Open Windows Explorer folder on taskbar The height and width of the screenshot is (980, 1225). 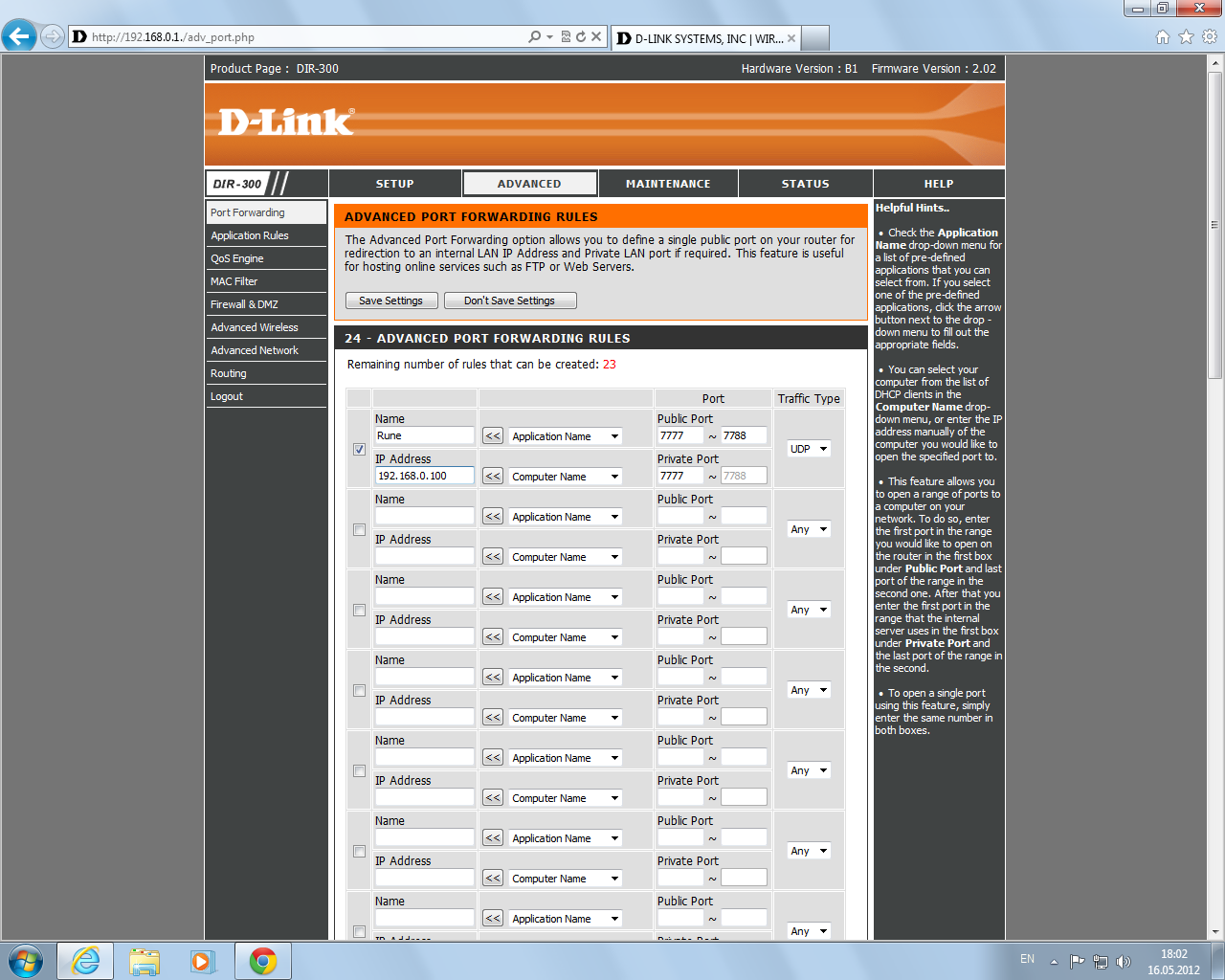click(145, 961)
